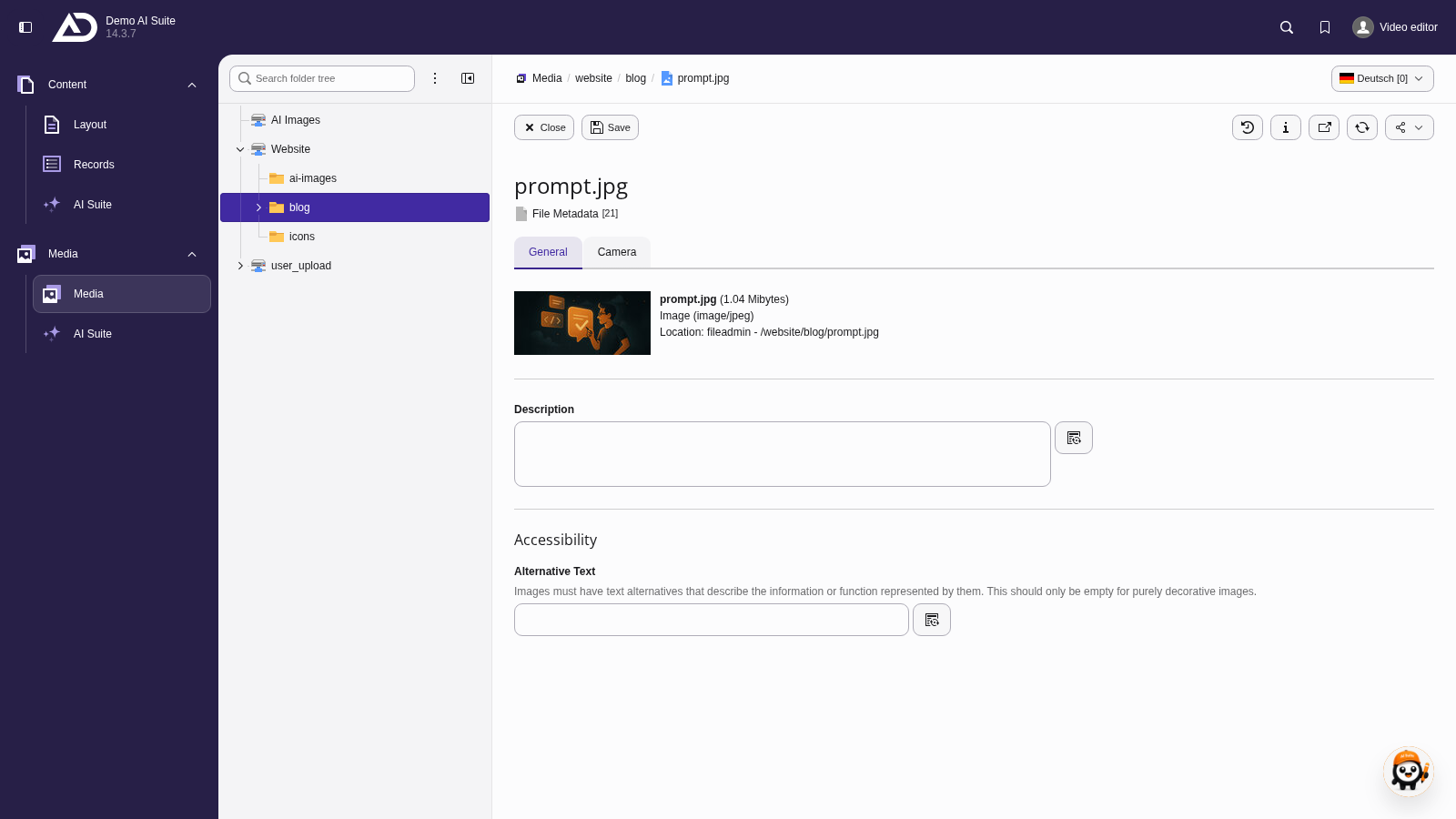Click the website breadcrumb link
The width and height of the screenshot is (1456, 819).
(x=593, y=78)
